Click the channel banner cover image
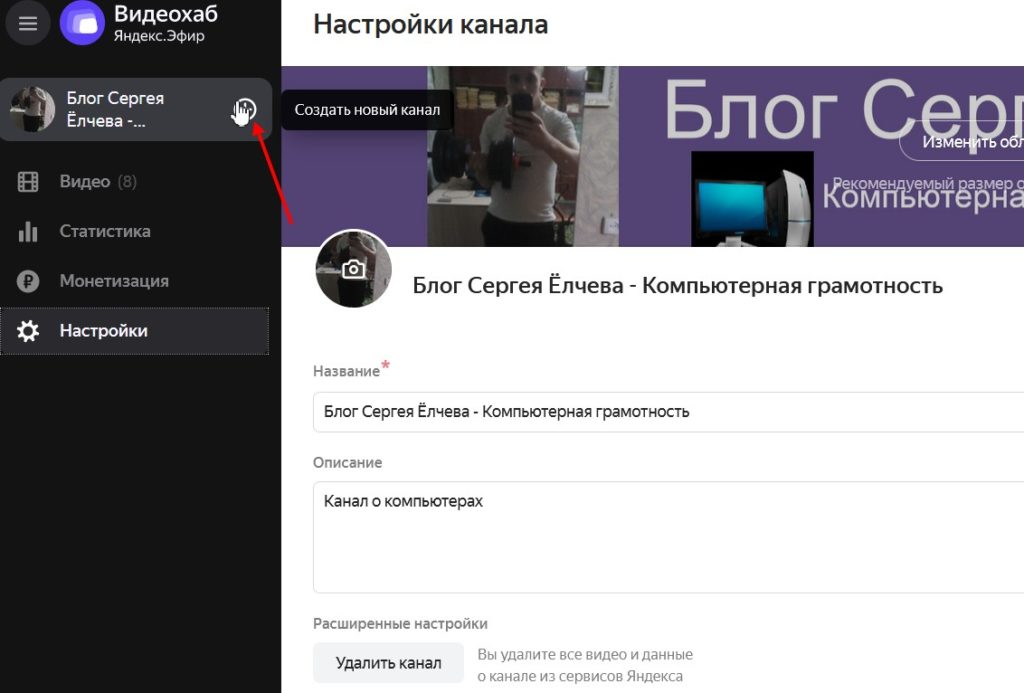1024x693 pixels. pos(652,156)
